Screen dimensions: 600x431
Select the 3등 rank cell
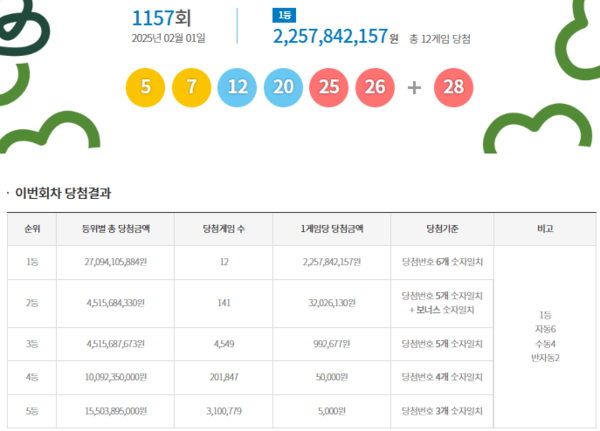tap(32, 344)
